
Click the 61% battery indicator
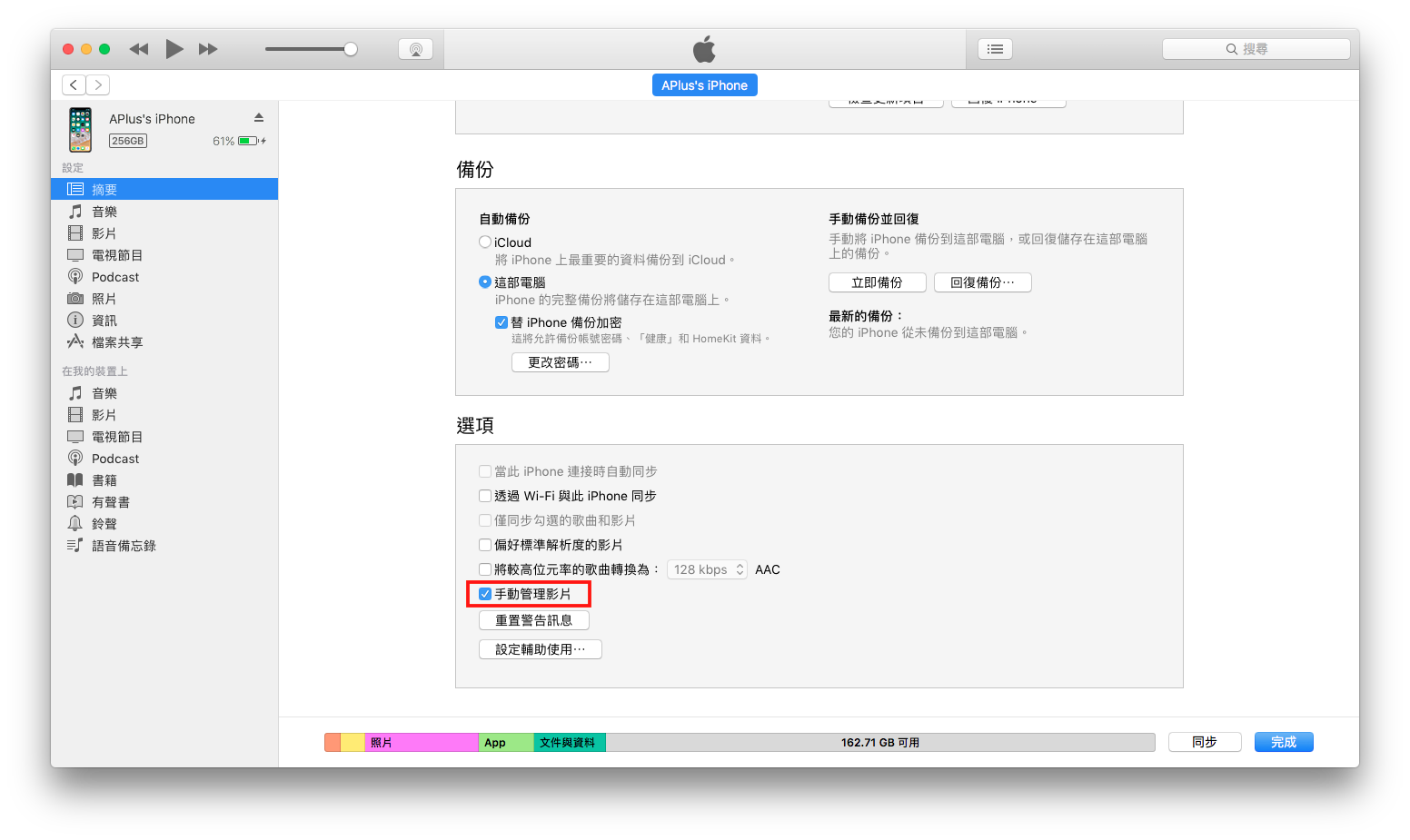coord(239,141)
